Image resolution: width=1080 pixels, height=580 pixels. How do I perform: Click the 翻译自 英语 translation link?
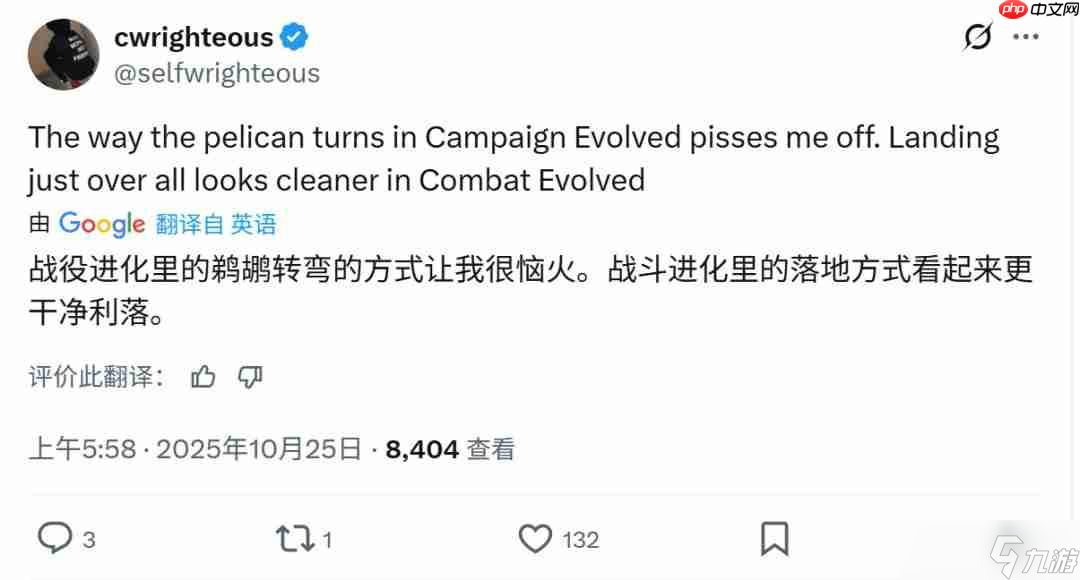point(216,224)
